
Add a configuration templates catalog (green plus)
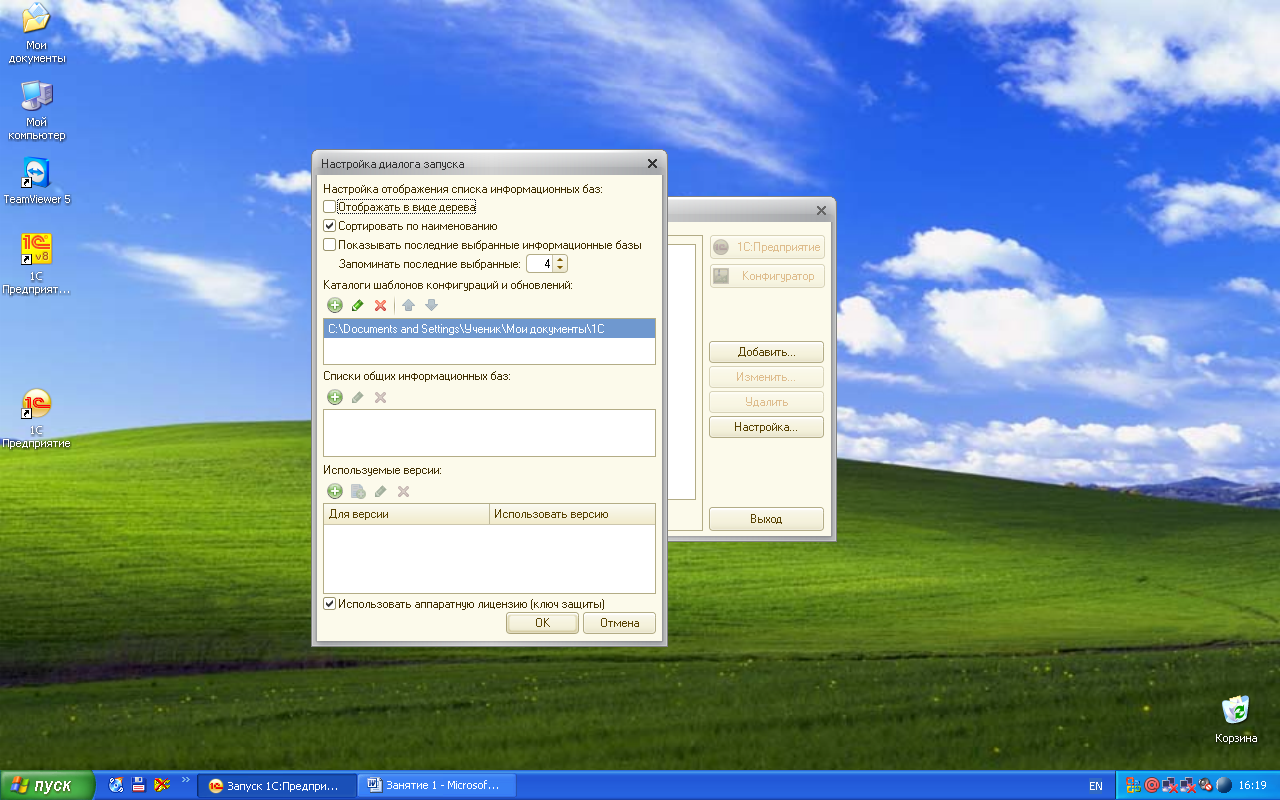tap(335, 305)
